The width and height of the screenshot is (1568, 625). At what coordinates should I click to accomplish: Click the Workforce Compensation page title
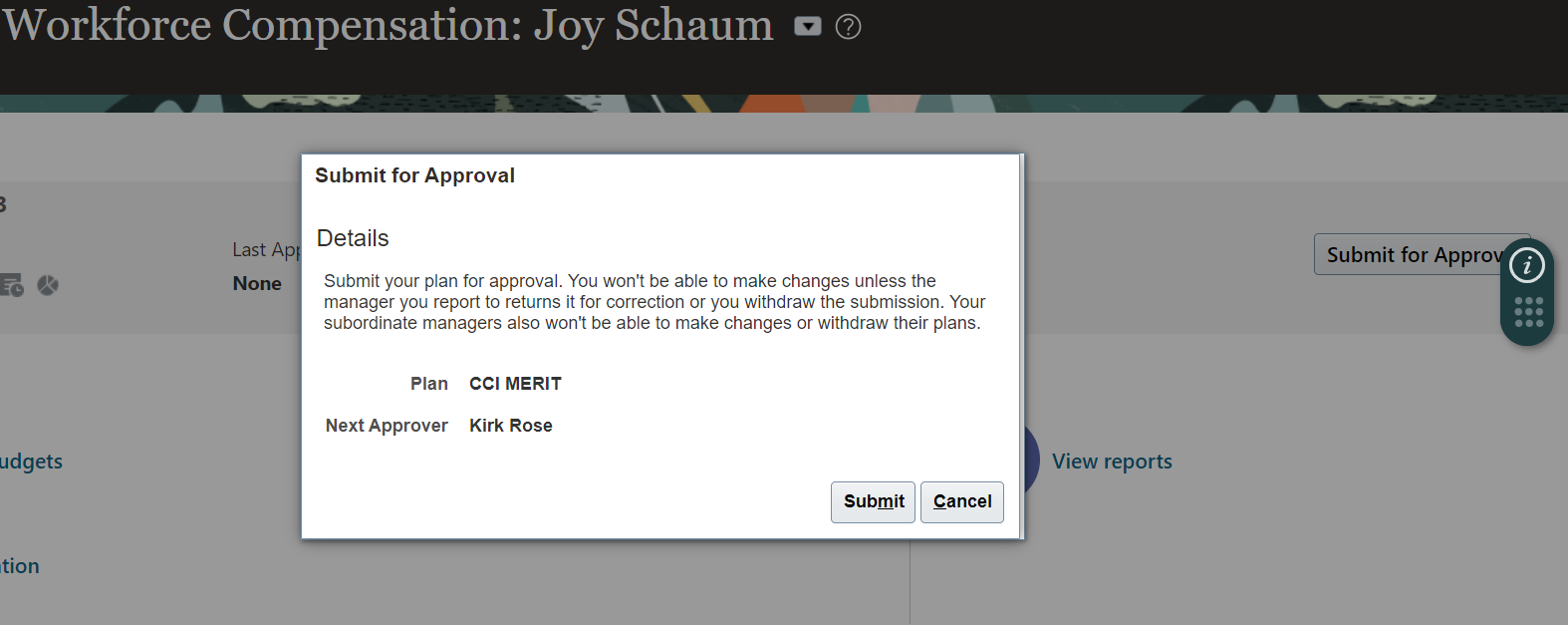[388, 25]
